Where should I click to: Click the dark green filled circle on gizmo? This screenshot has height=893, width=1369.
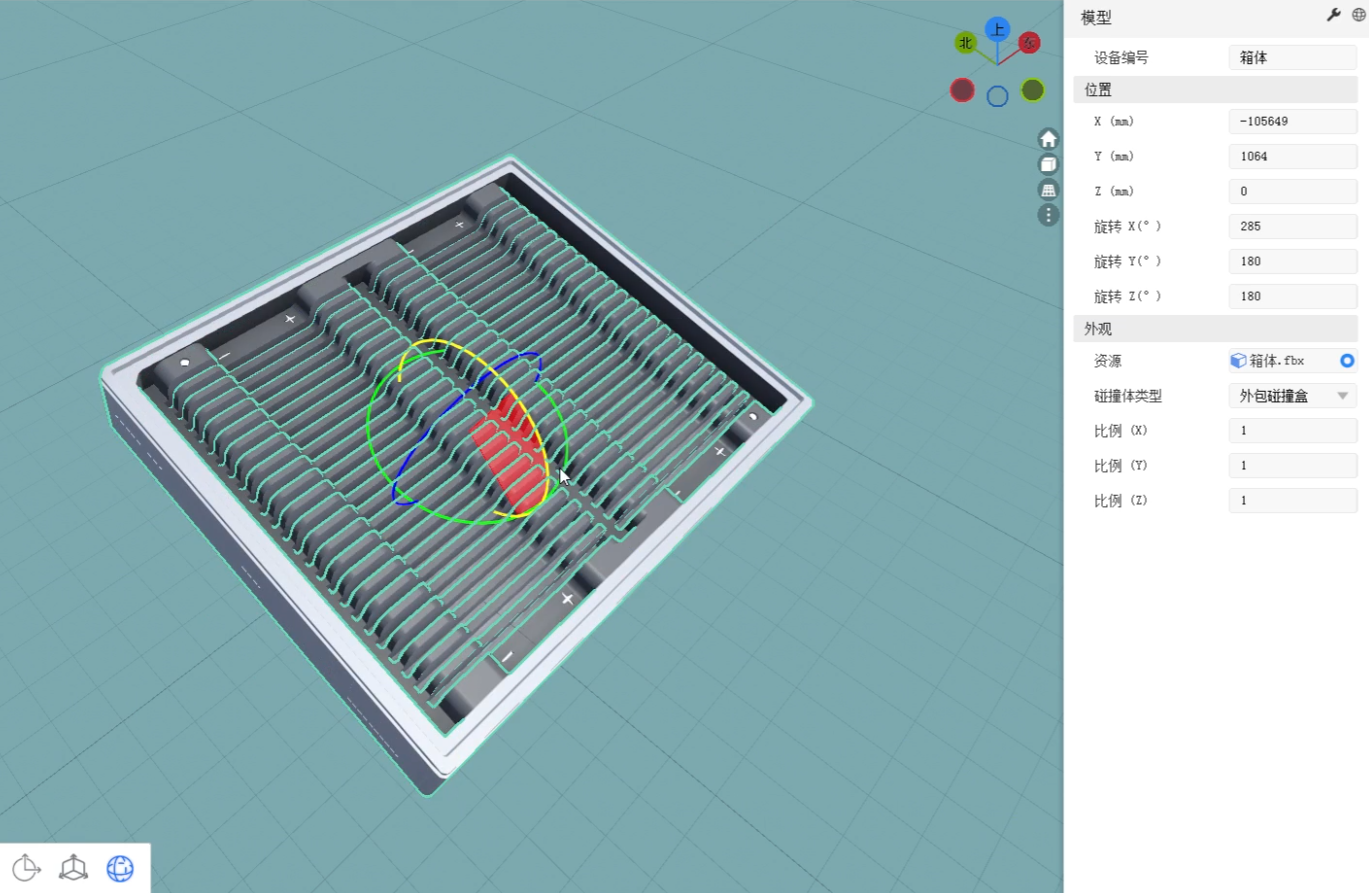(x=1033, y=90)
